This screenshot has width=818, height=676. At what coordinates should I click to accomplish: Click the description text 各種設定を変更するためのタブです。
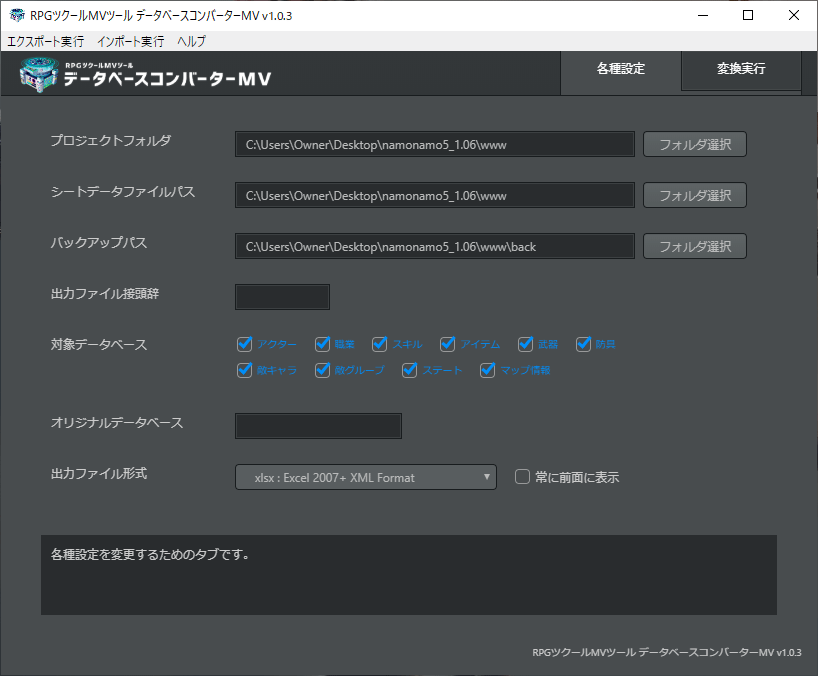coord(150,554)
